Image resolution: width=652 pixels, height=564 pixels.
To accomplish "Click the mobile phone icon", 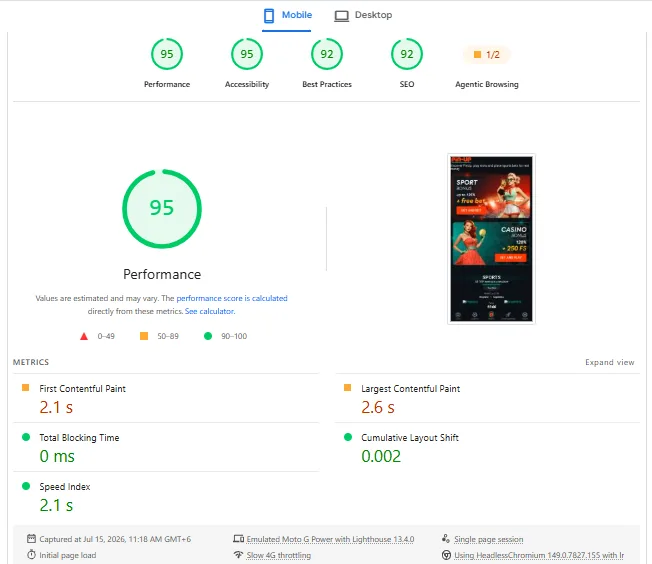I will click(269, 16).
